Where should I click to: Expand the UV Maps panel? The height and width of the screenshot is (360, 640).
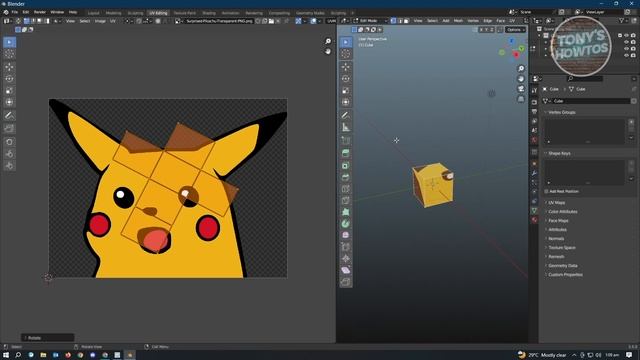[x=556, y=203]
